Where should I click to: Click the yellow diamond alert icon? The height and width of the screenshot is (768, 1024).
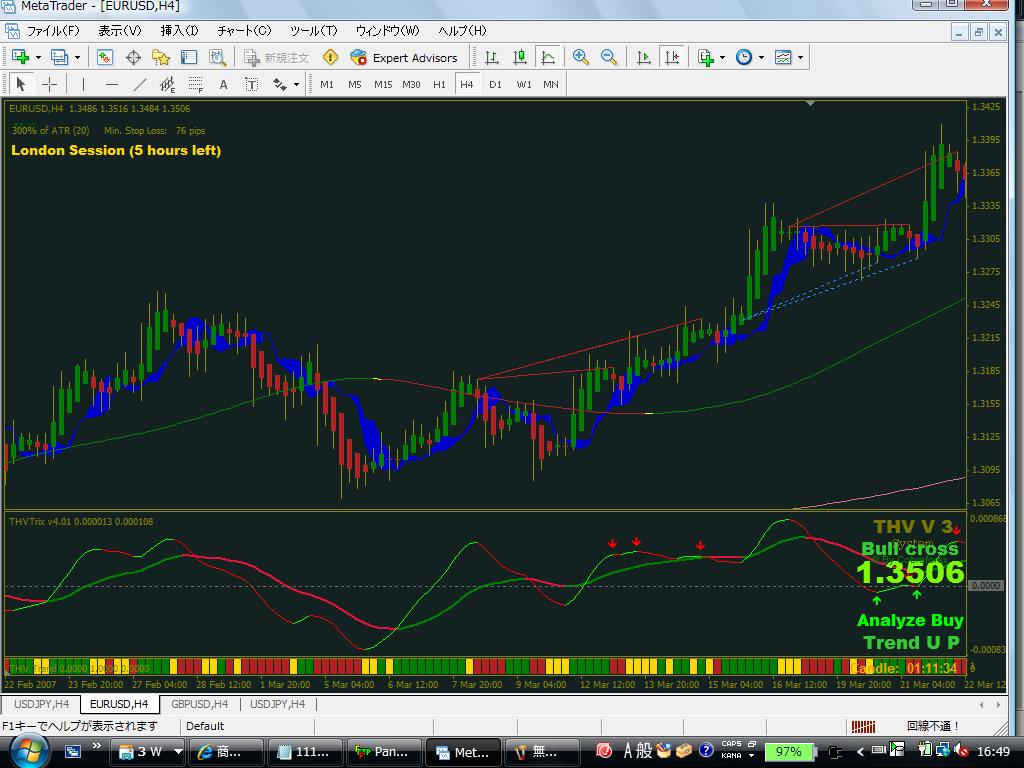(x=330, y=57)
